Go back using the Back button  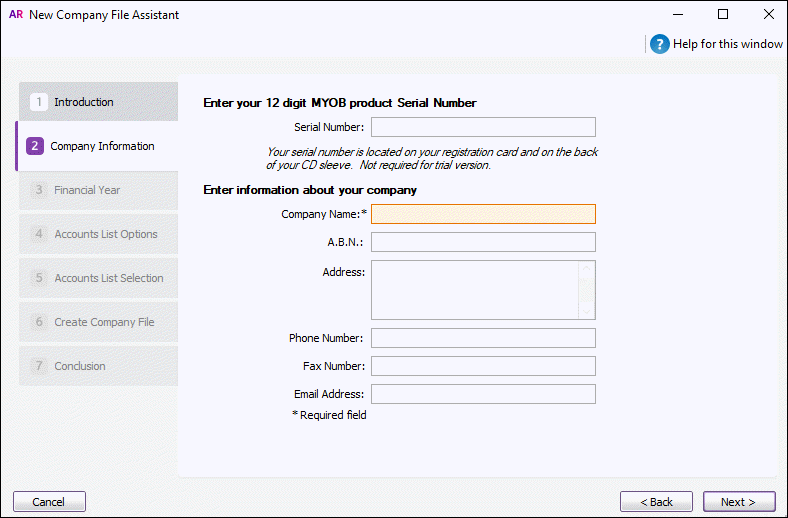656,502
